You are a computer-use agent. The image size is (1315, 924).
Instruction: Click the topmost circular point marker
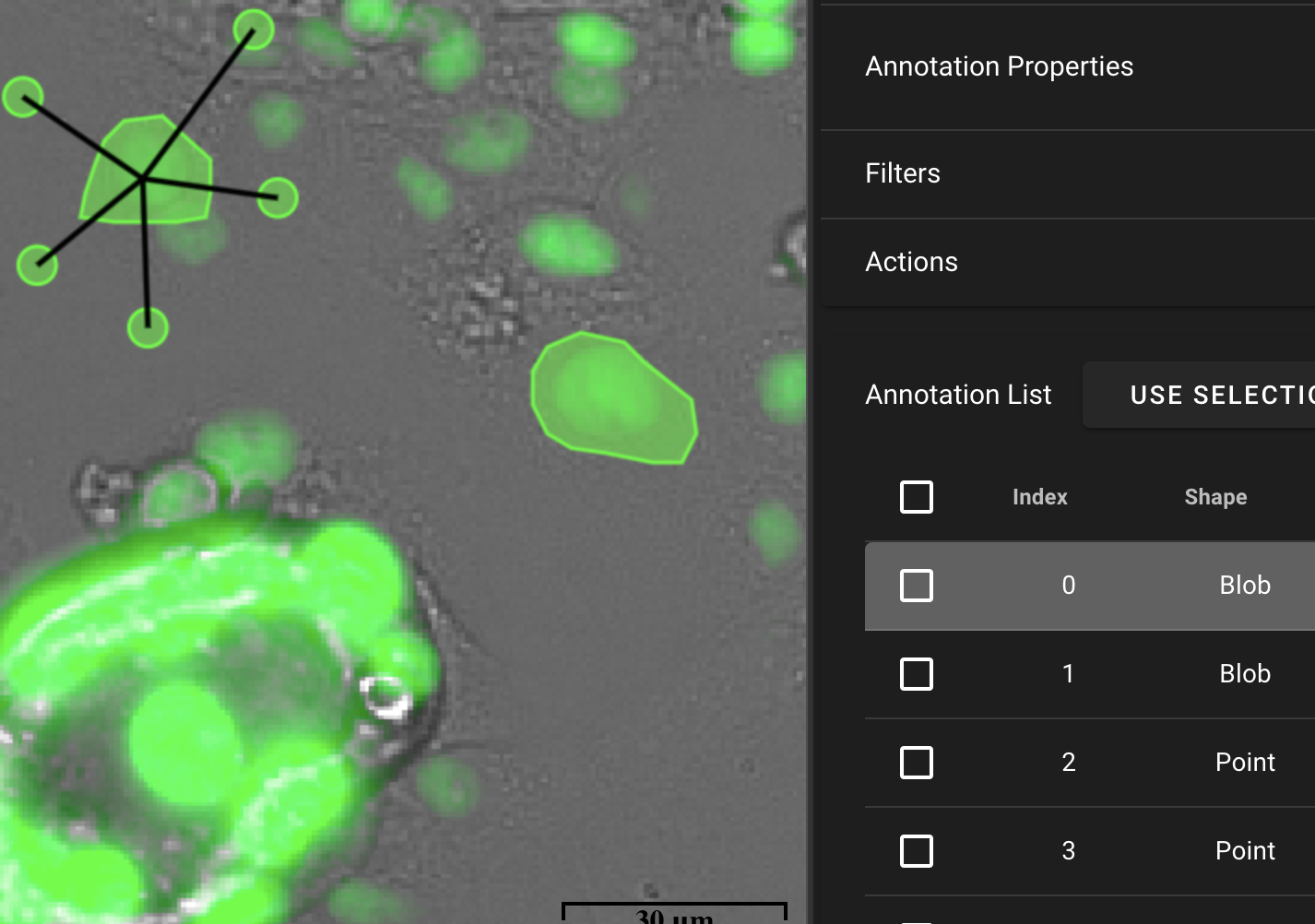pos(253,29)
